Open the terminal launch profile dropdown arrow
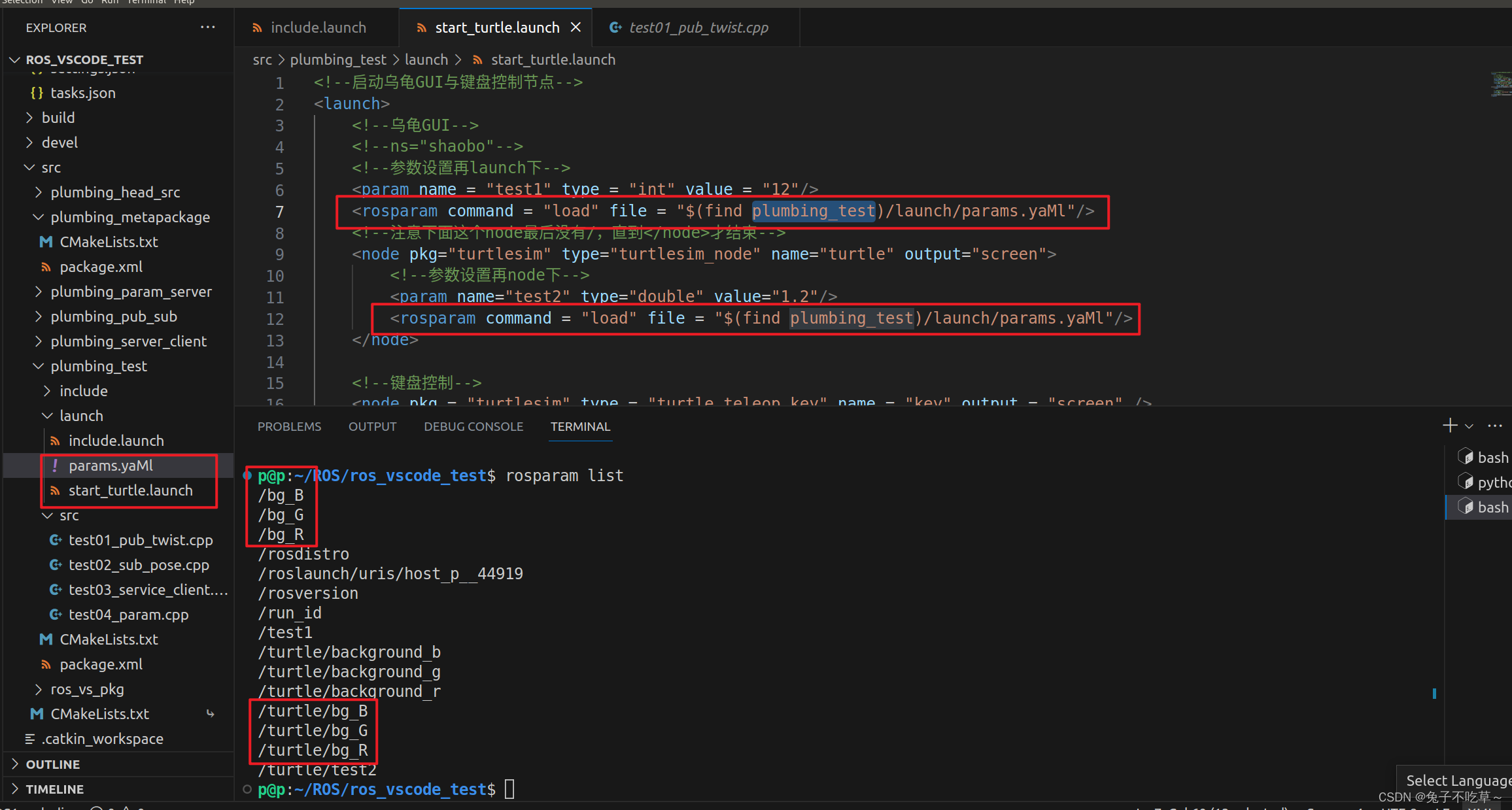1512x810 pixels. [1469, 426]
